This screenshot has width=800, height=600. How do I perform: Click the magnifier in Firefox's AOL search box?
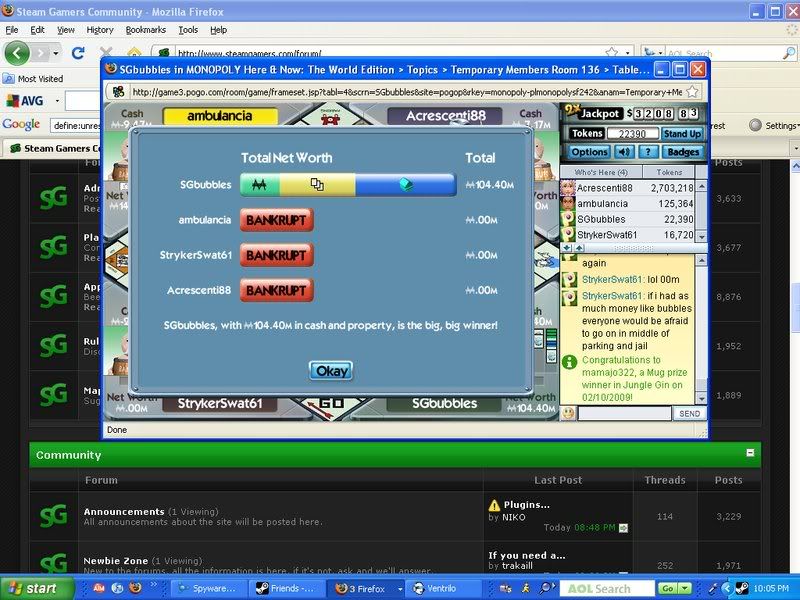click(x=789, y=53)
